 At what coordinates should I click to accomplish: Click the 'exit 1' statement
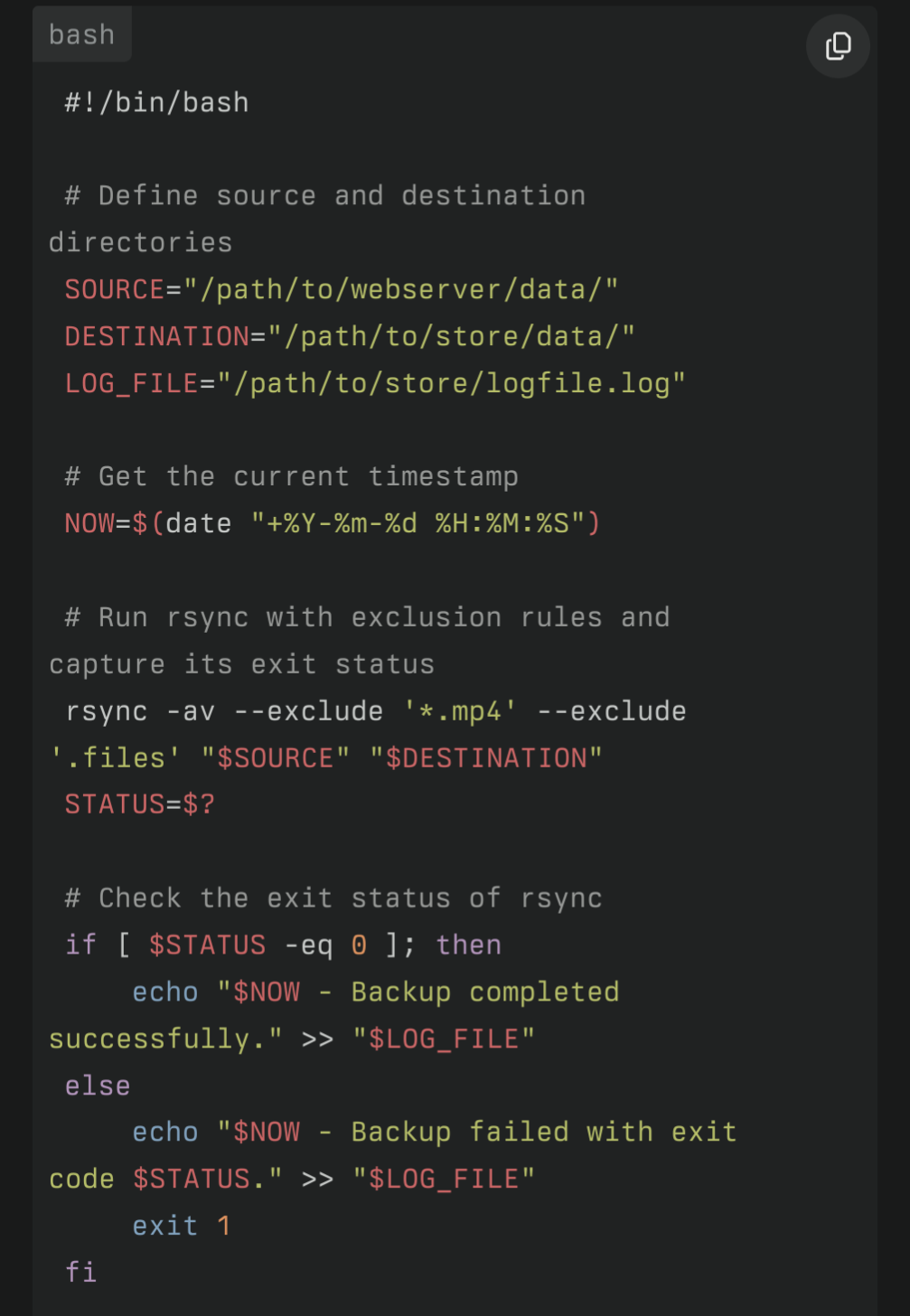coord(181,1226)
